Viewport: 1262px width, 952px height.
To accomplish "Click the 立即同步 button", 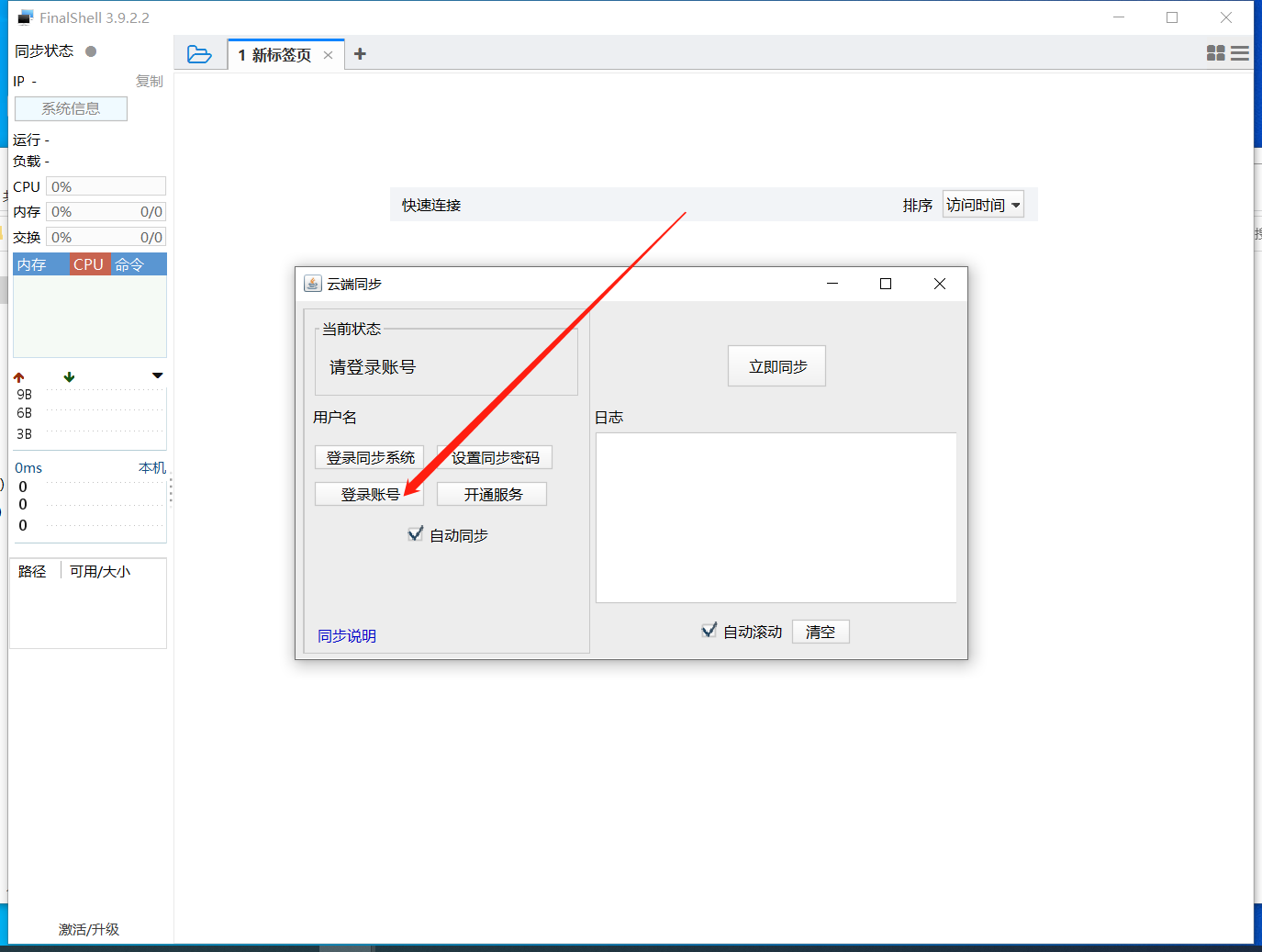I will (776, 365).
